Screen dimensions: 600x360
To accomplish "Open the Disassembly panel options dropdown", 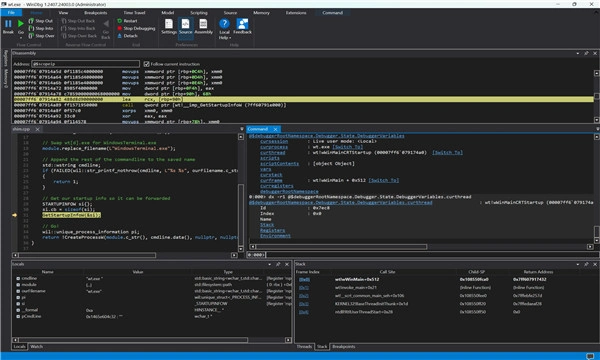I will pos(578,53).
